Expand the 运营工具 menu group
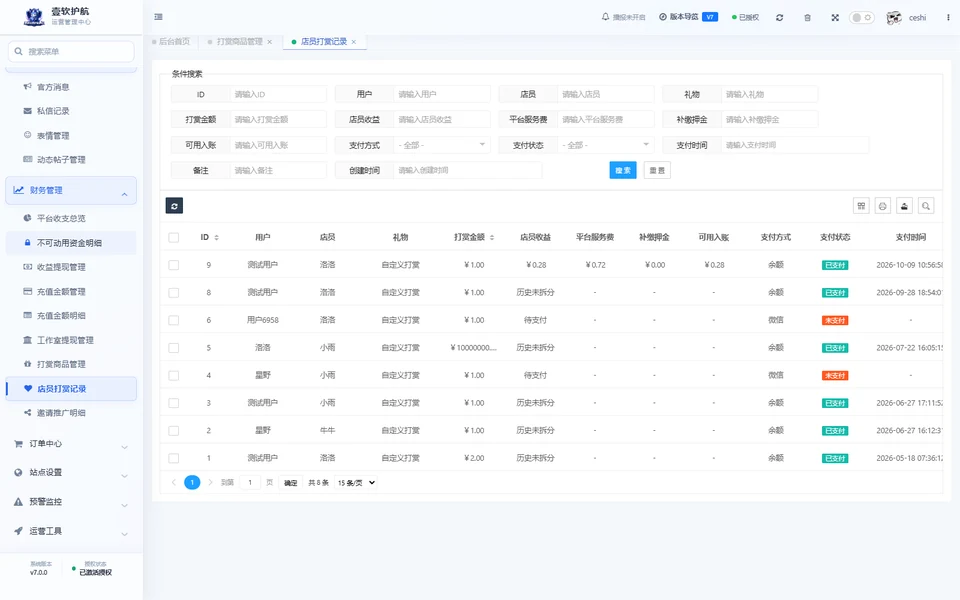 (70, 531)
